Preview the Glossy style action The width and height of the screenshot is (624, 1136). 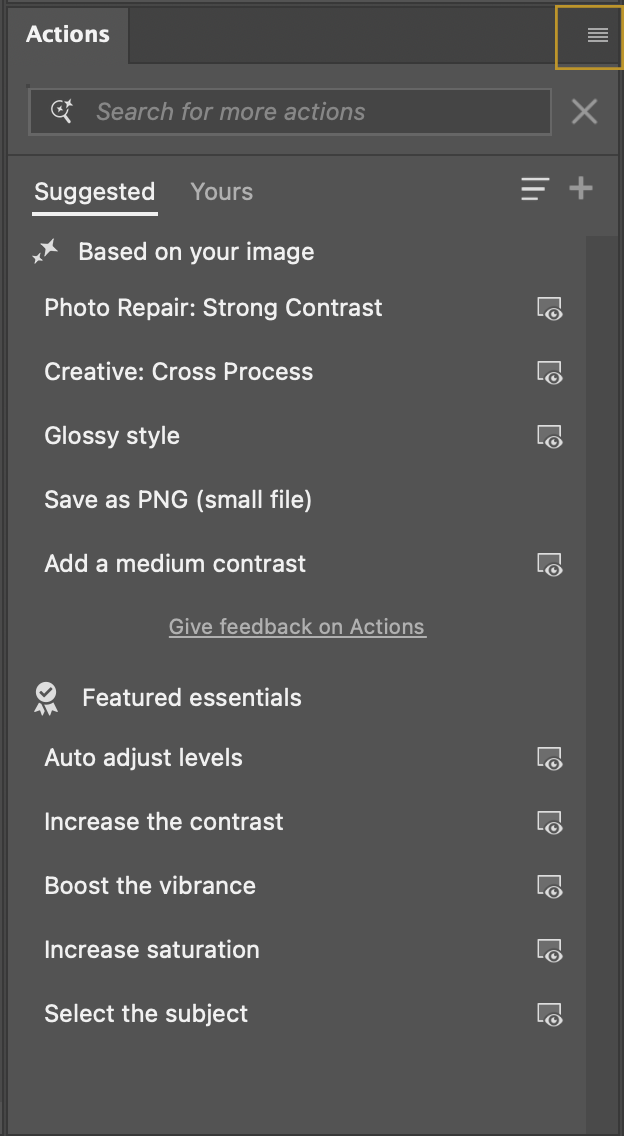click(549, 437)
